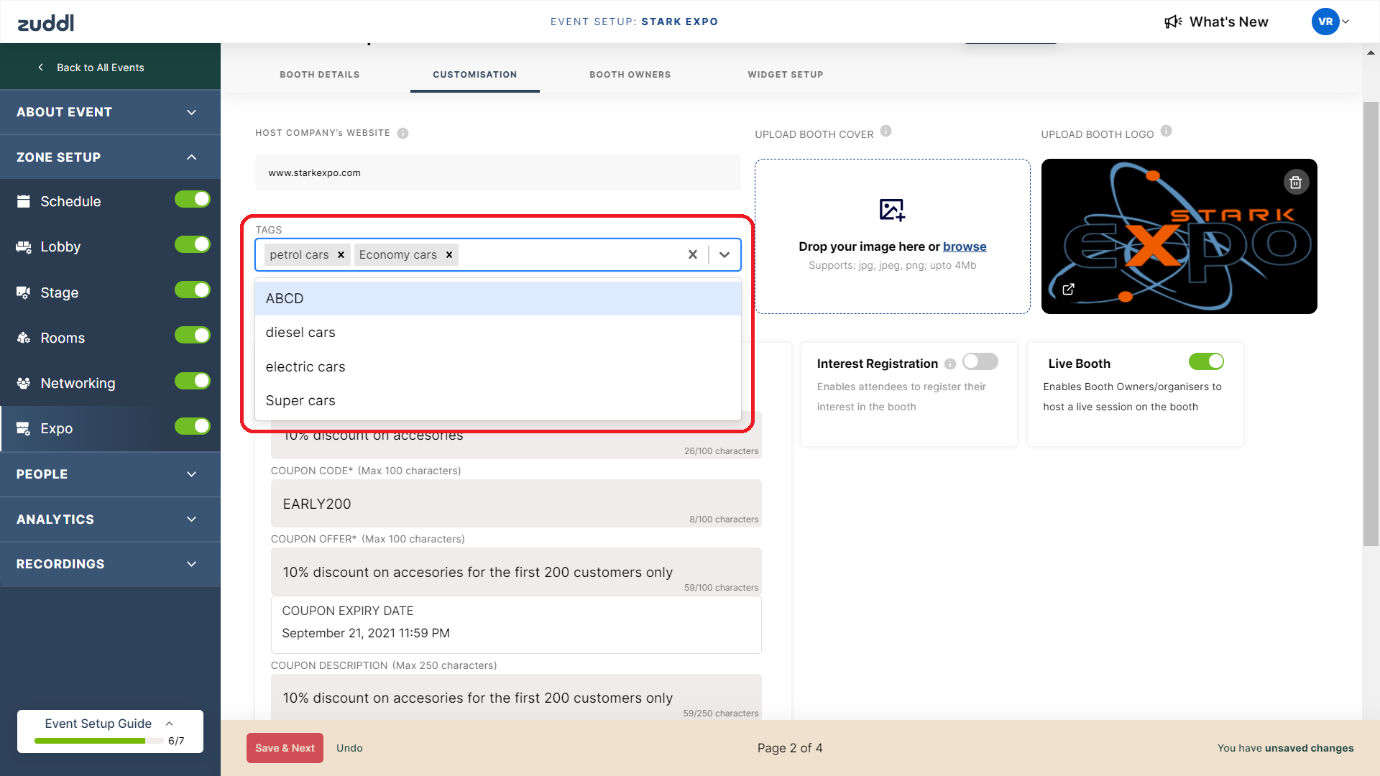Click the browse link for booth cover
Image resolution: width=1380 pixels, height=776 pixels.
(x=965, y=247)
